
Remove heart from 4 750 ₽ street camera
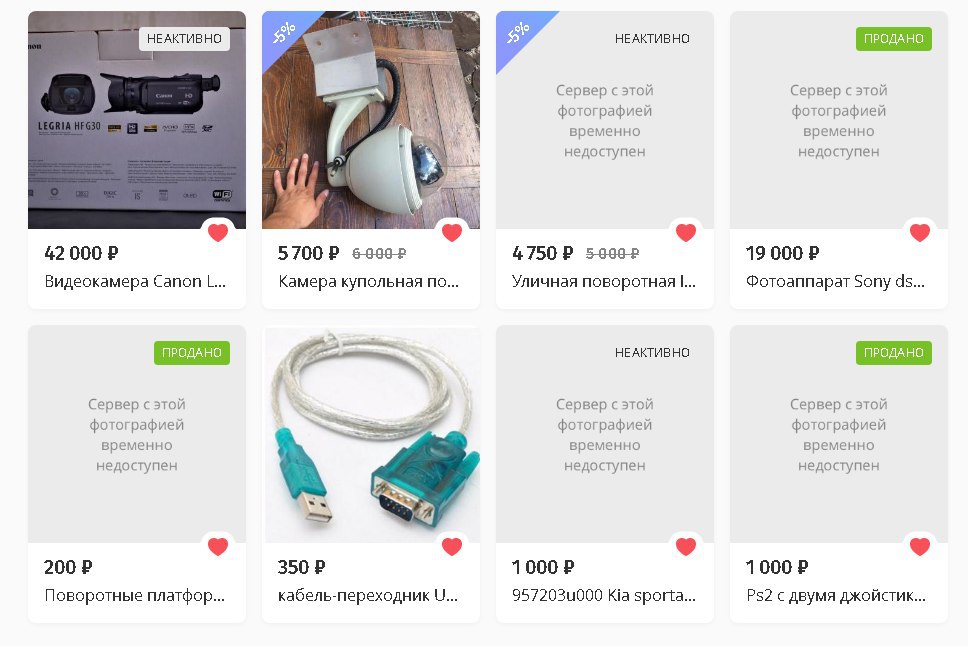coord(686,233)
